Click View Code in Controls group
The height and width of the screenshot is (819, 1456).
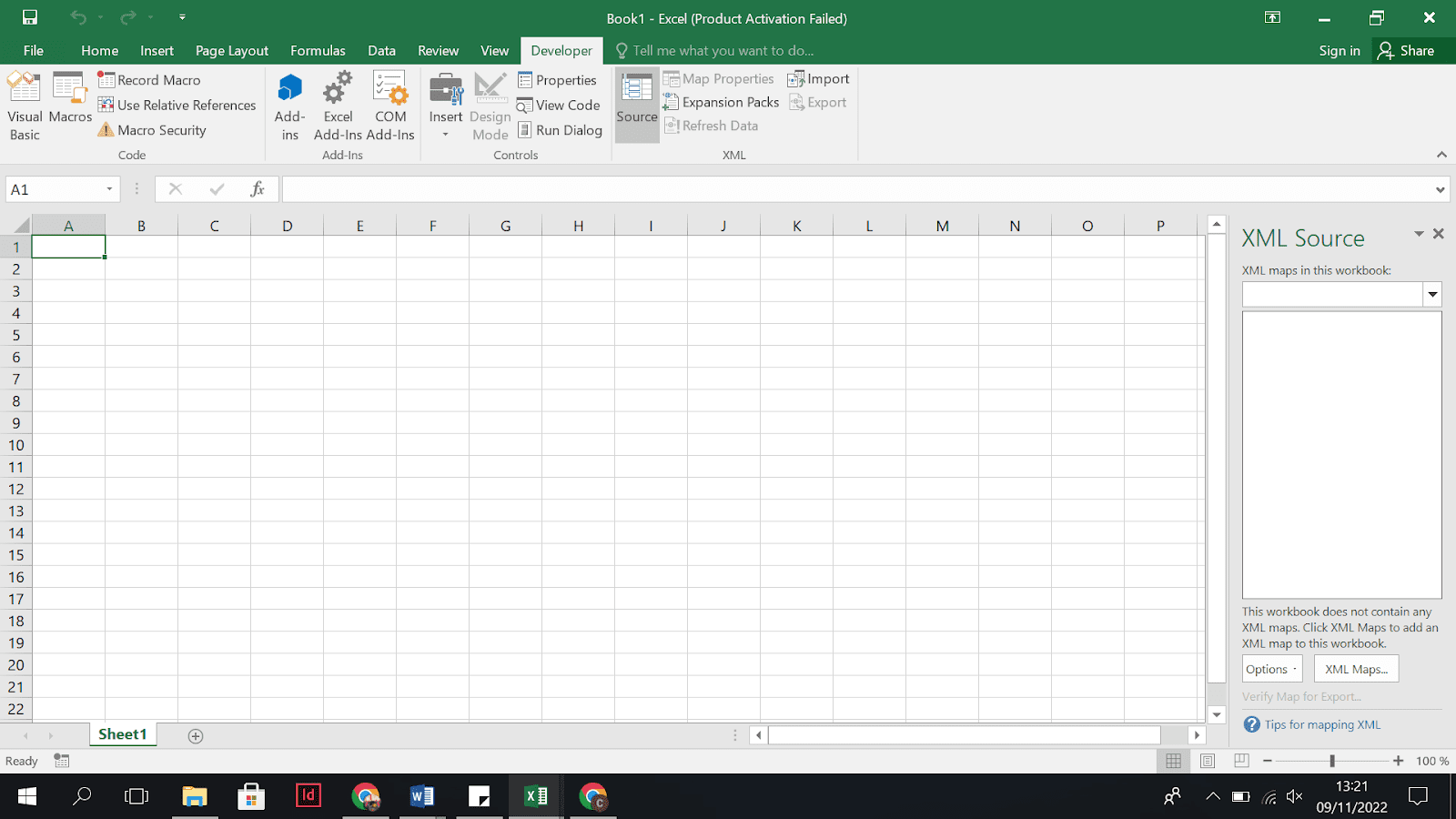[559, 106]
